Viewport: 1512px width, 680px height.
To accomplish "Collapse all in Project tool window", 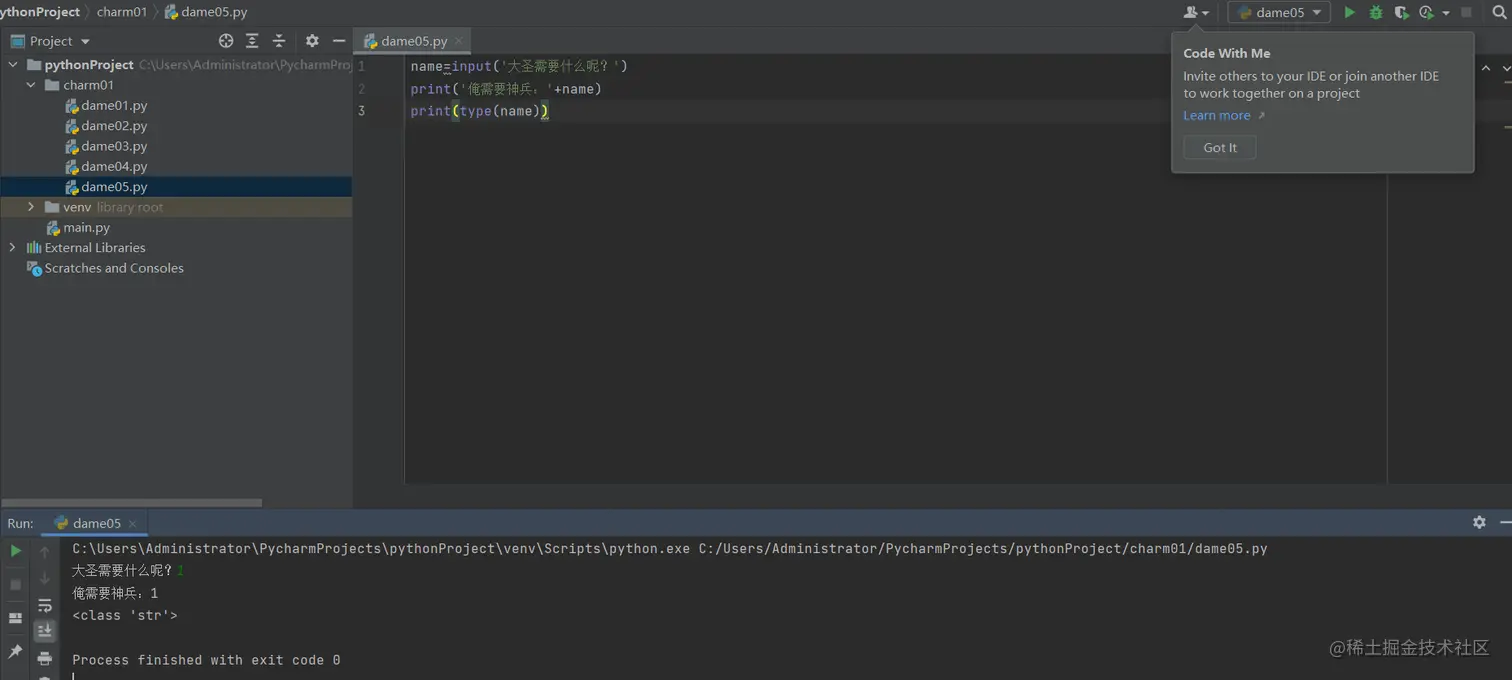I will coord(279,41).
